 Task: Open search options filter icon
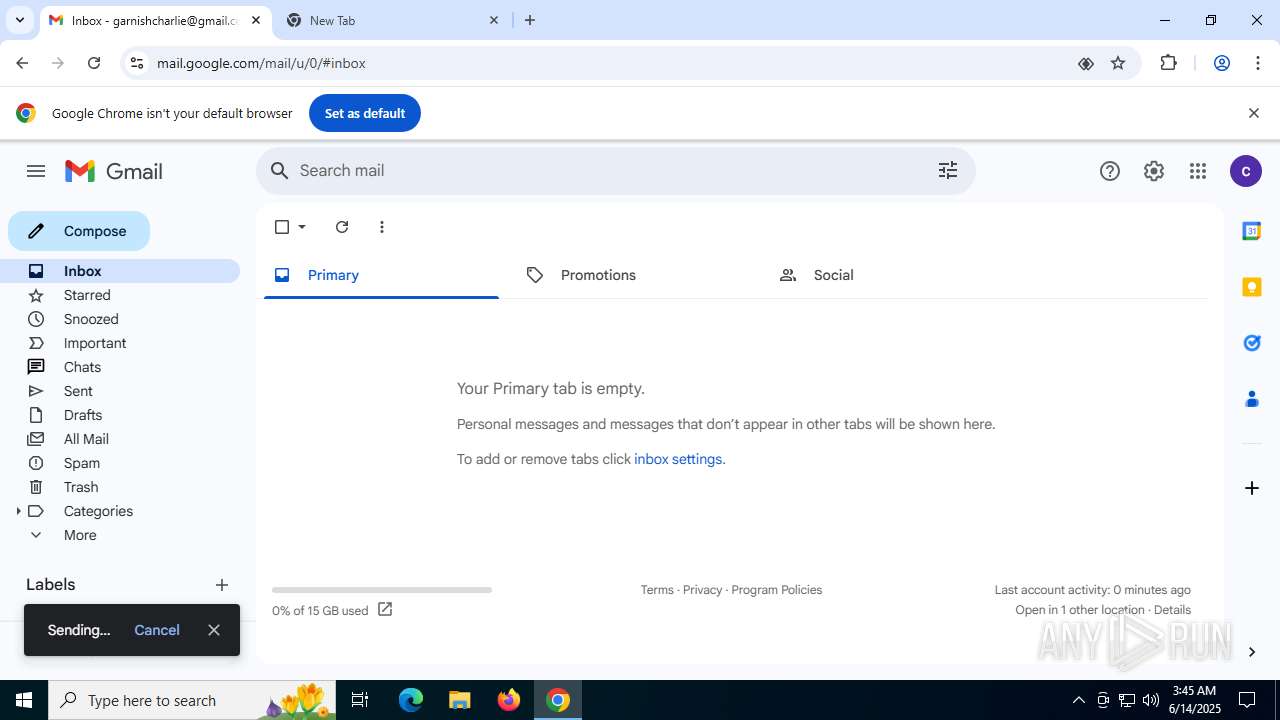coord(948,171)
